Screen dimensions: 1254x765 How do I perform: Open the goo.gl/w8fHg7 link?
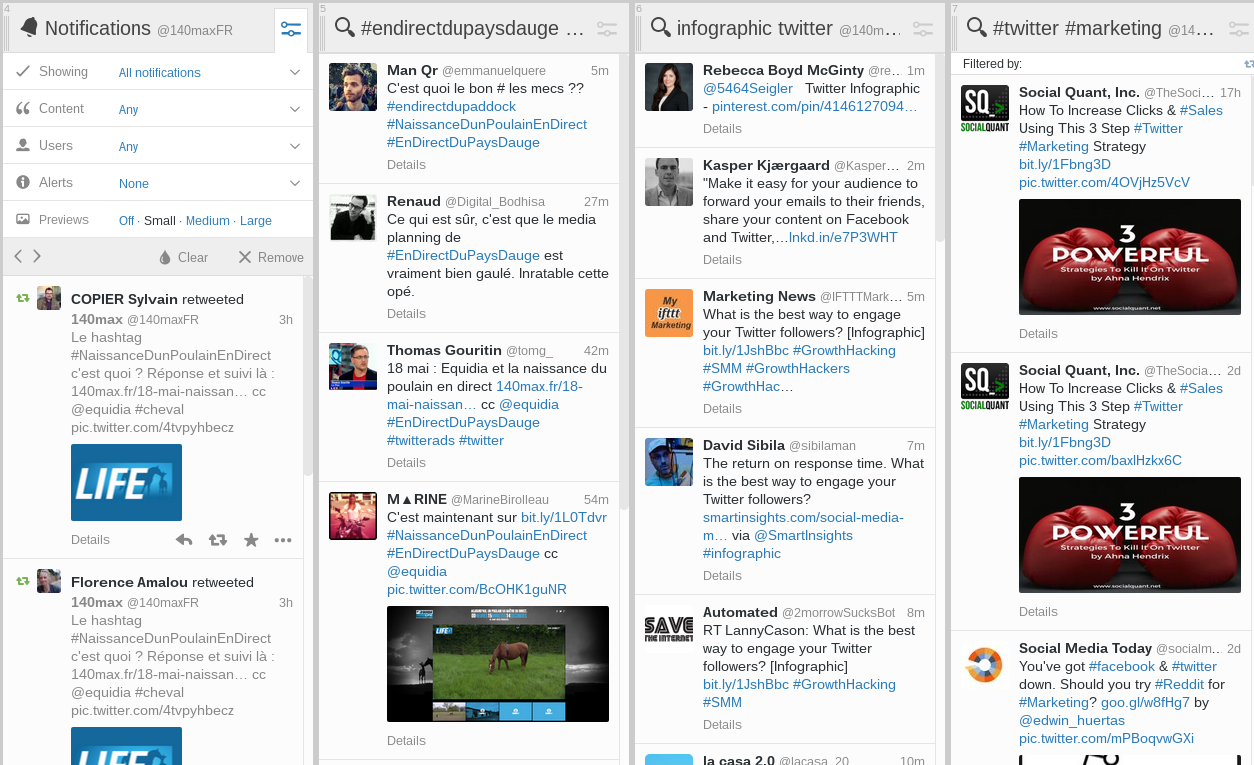coord(1145,702)
